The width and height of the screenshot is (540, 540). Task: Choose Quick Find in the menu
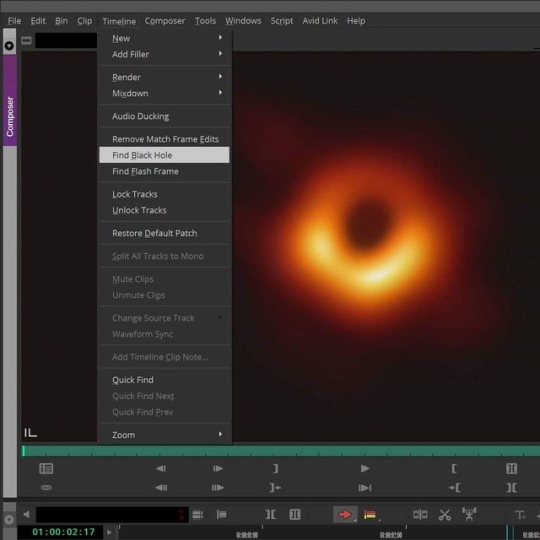click(x=165, y=380)
